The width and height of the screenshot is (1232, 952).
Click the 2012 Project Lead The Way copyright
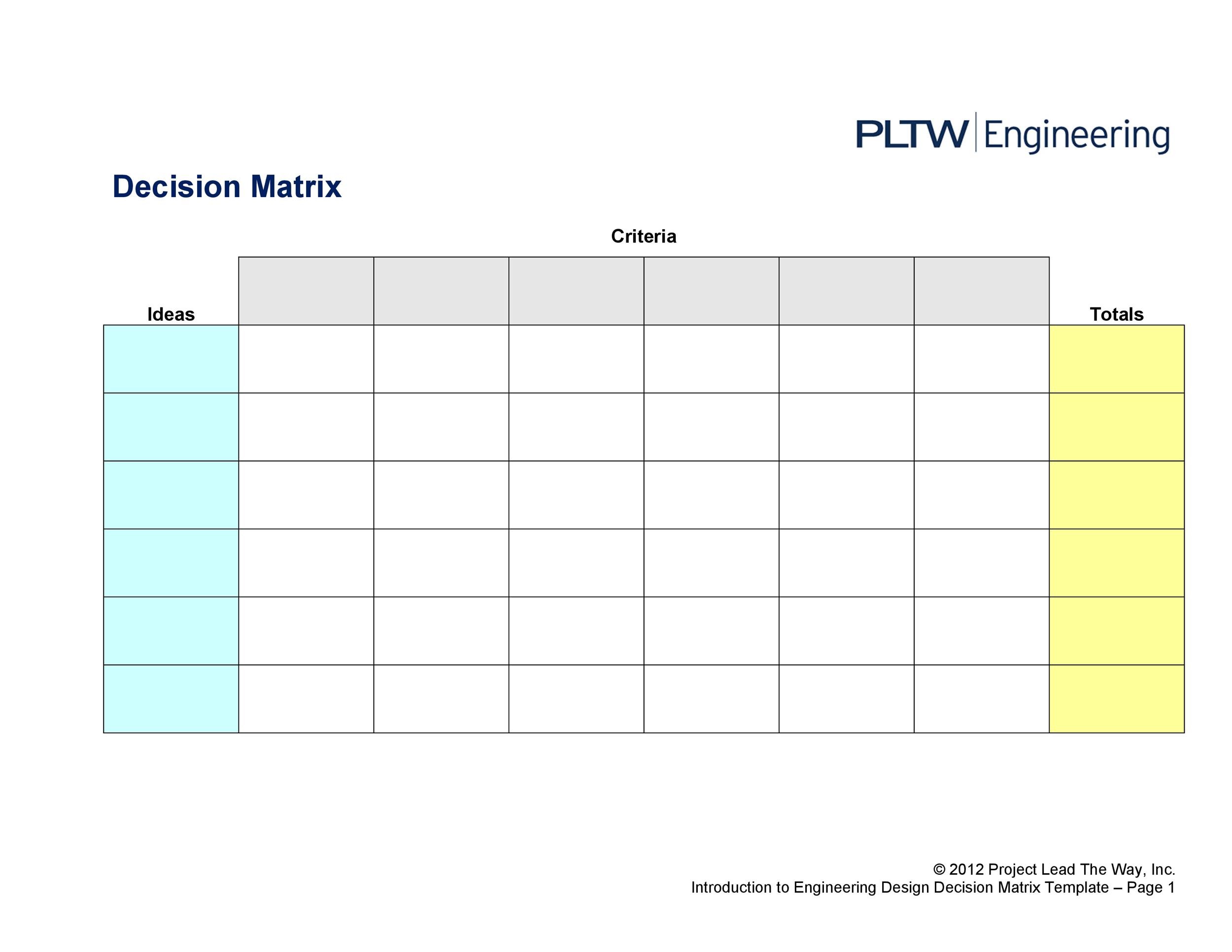click(1054, 870)
